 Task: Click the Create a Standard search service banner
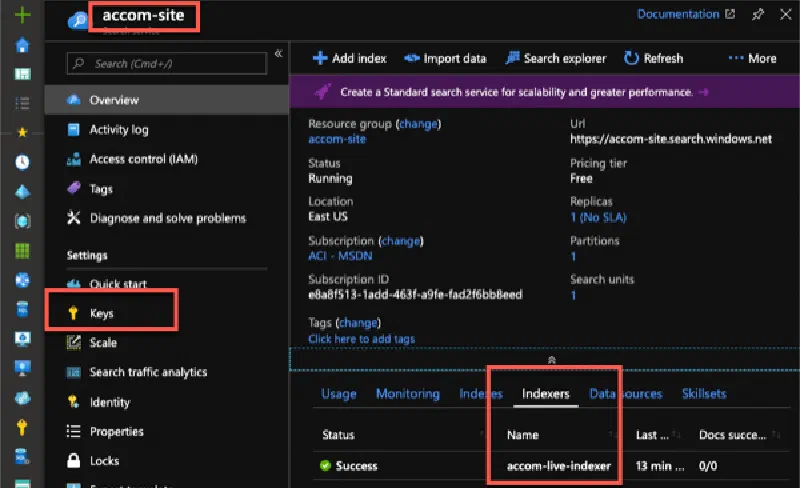click(544, 92)
